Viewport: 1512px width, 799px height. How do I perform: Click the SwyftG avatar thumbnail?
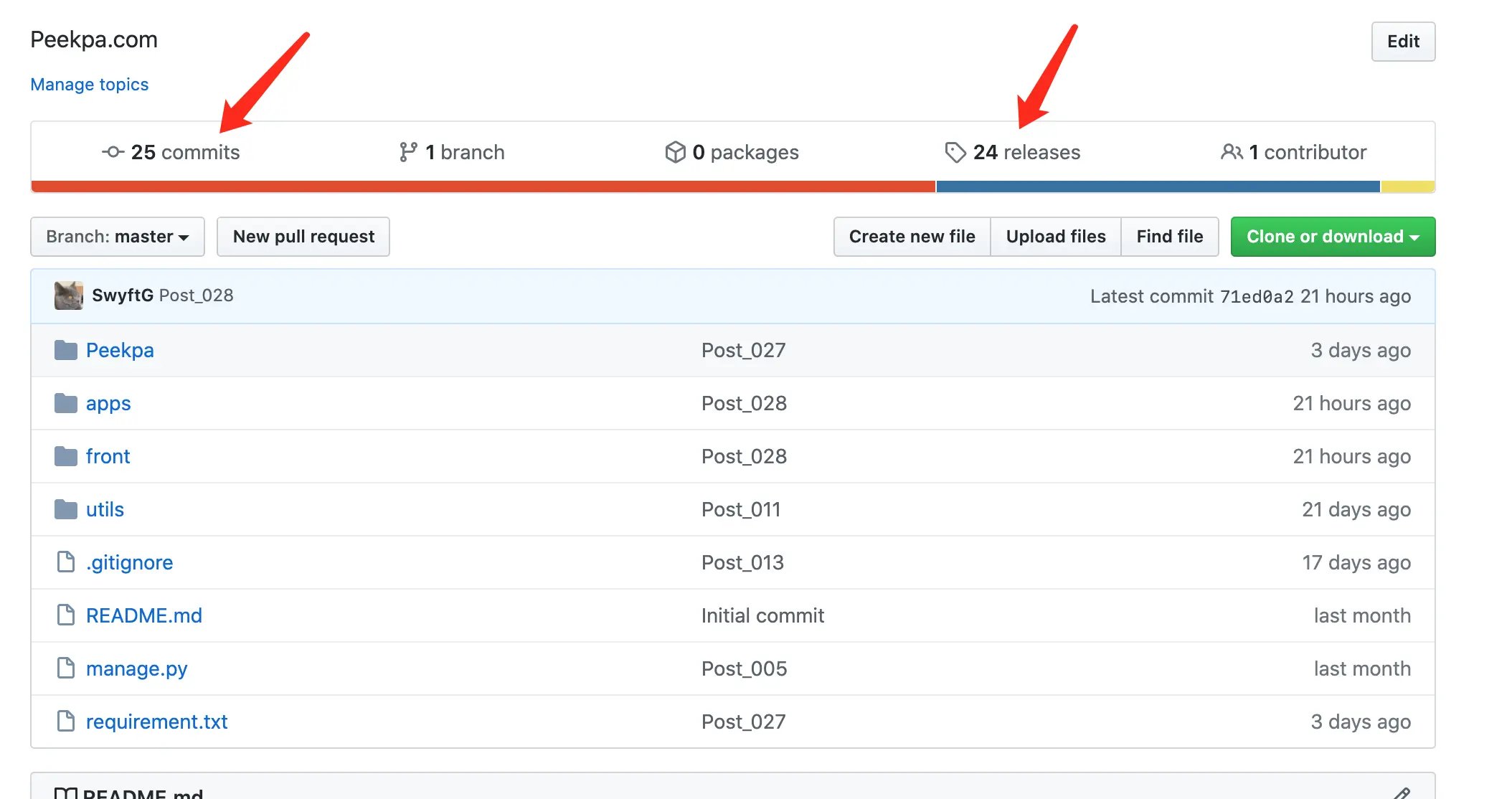69,296
